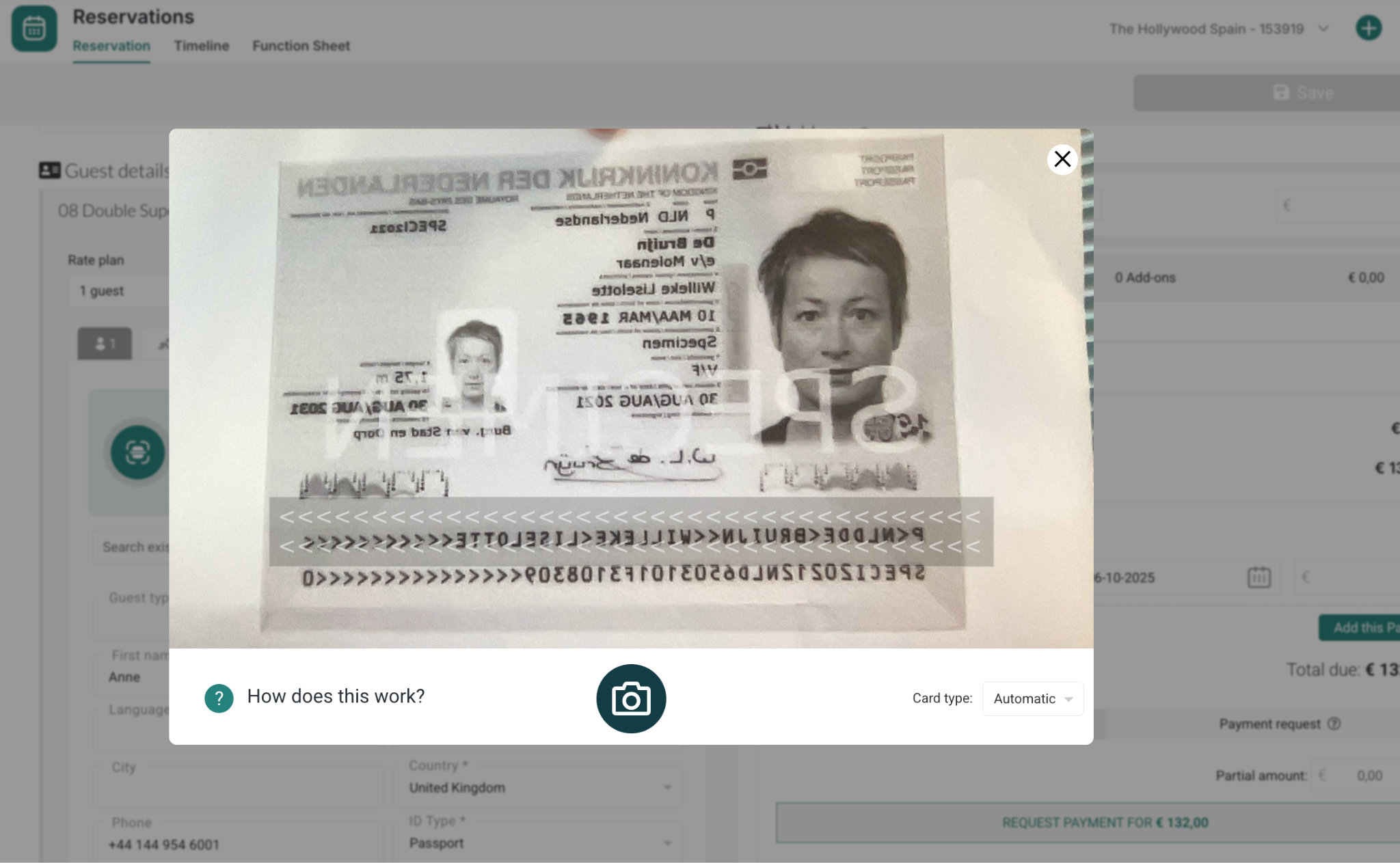Click the Reservations calendar app icon
Viewport: 1400px width, 863px height.
click(33, 29)
